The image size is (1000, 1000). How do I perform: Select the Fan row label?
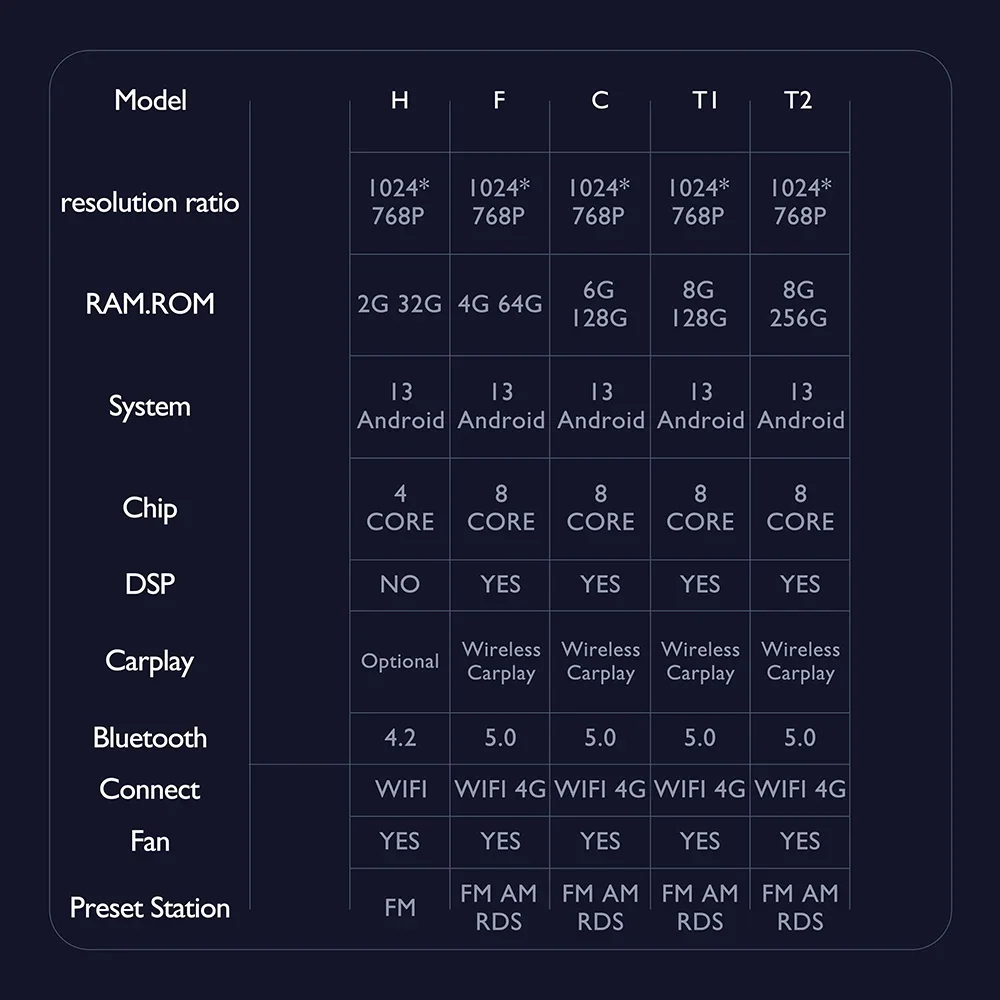150,841
